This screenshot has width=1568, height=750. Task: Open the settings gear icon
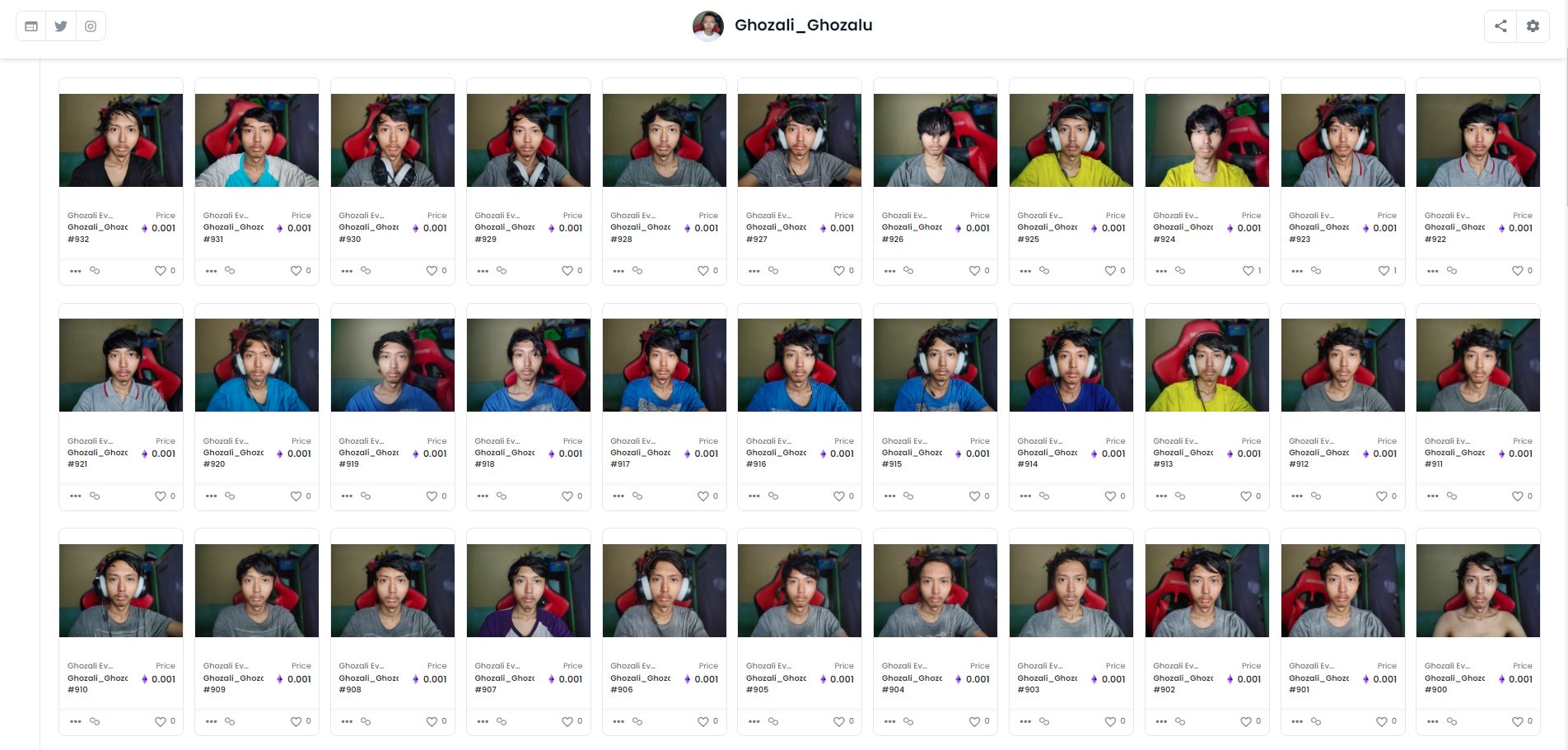[1533, 26]
